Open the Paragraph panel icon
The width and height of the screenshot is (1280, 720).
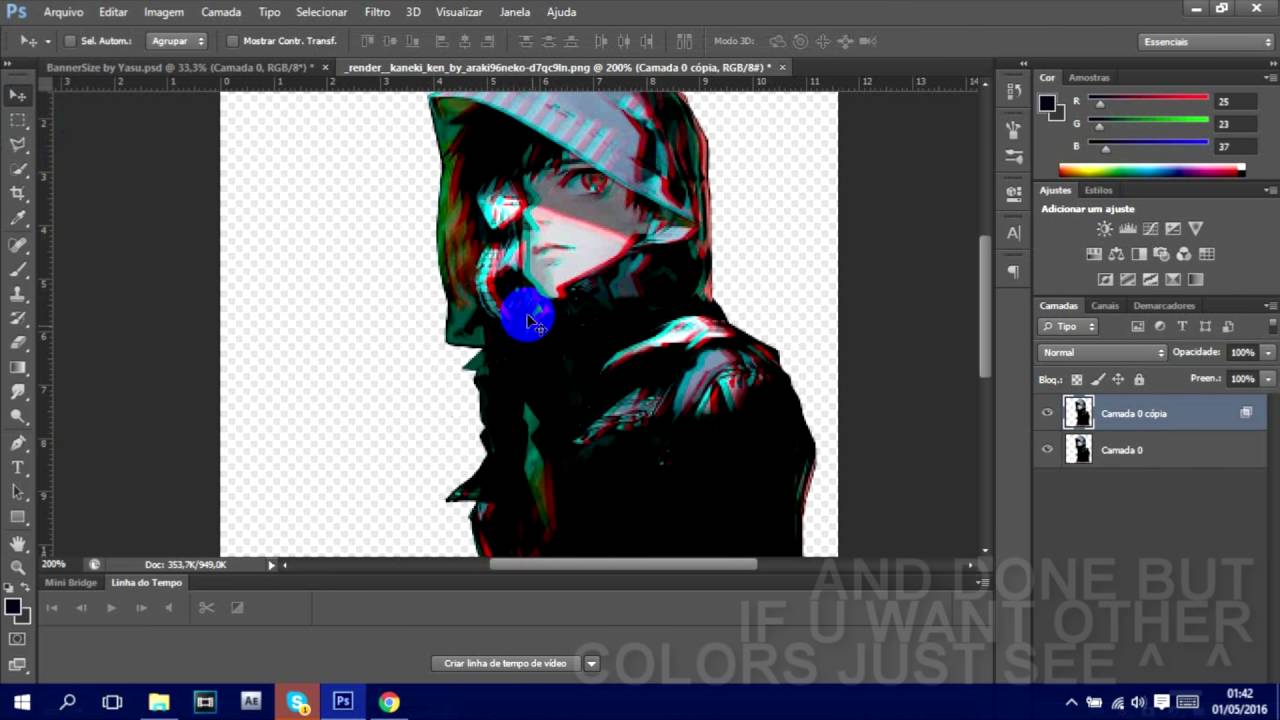[x=1013, y=272]
